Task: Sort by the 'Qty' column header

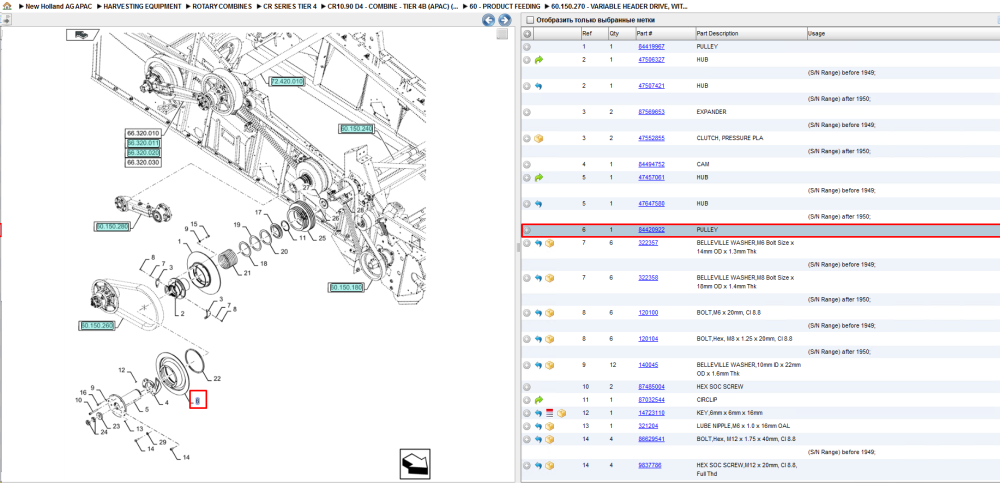Action: point(614,34)
